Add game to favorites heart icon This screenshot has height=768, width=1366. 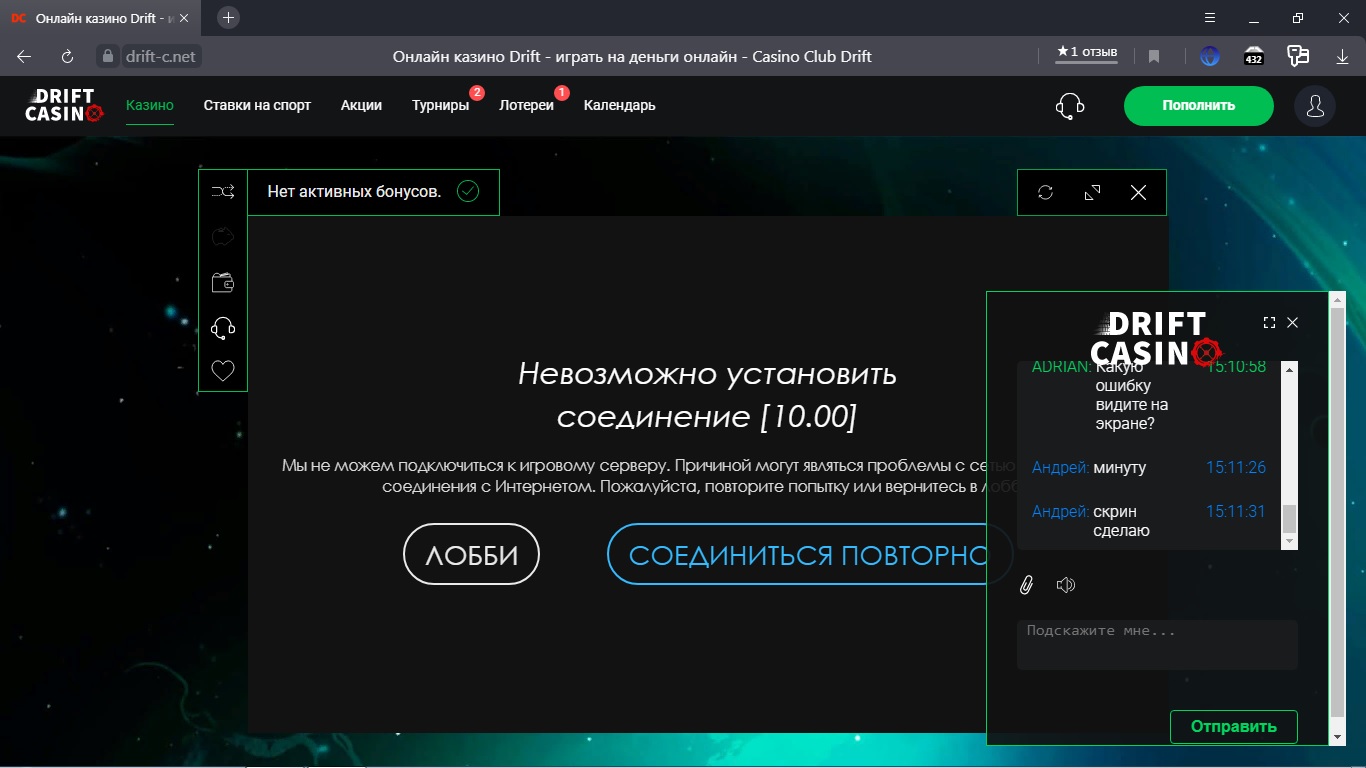point(223,371)
